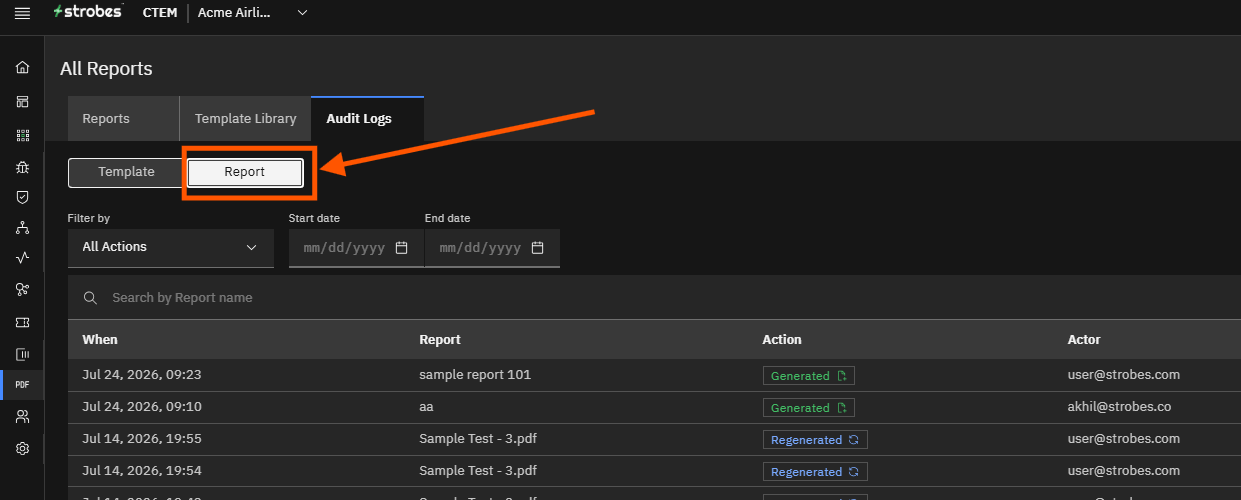Image resolution: width=1241 pixels, height=500 pixels.
Task: Open the shield check sidebar icon
Action: pyautogui.click(x=22, y=197)
